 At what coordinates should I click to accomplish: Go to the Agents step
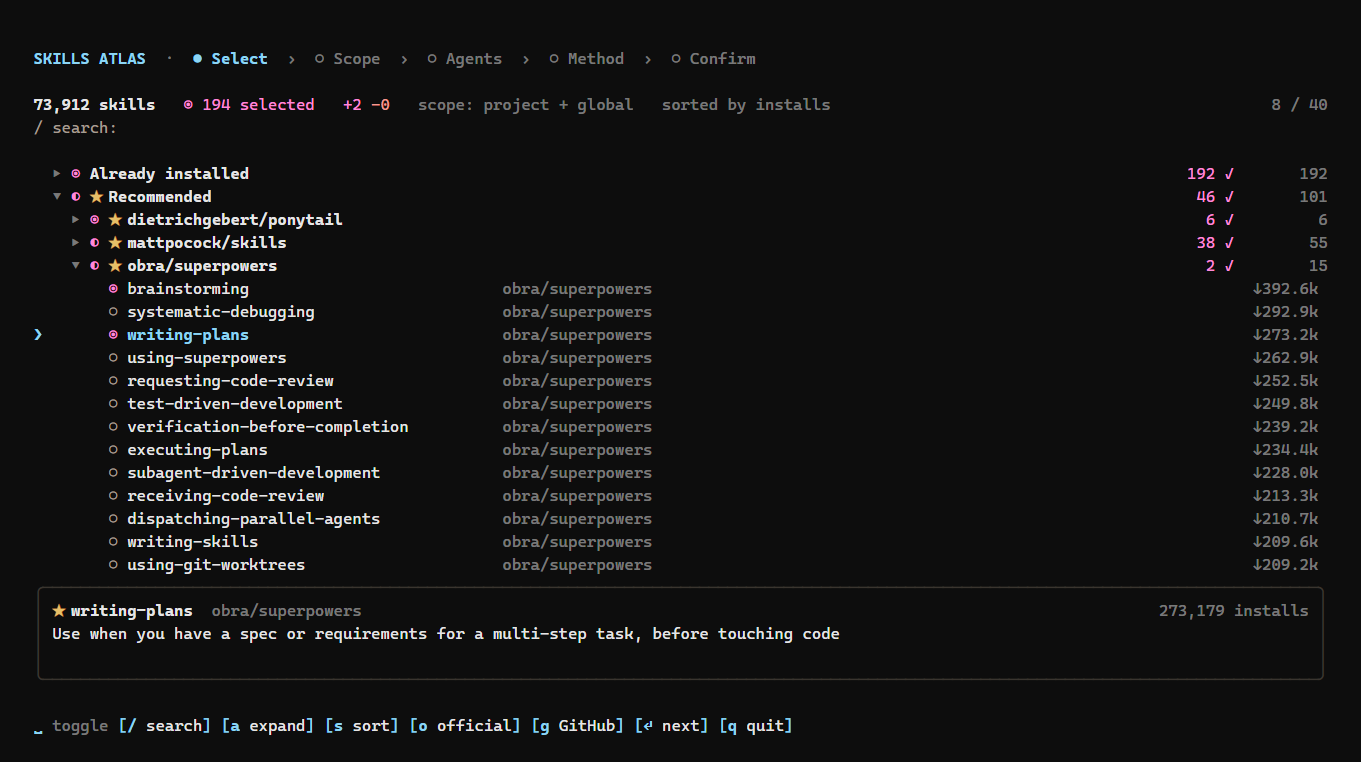464,59
